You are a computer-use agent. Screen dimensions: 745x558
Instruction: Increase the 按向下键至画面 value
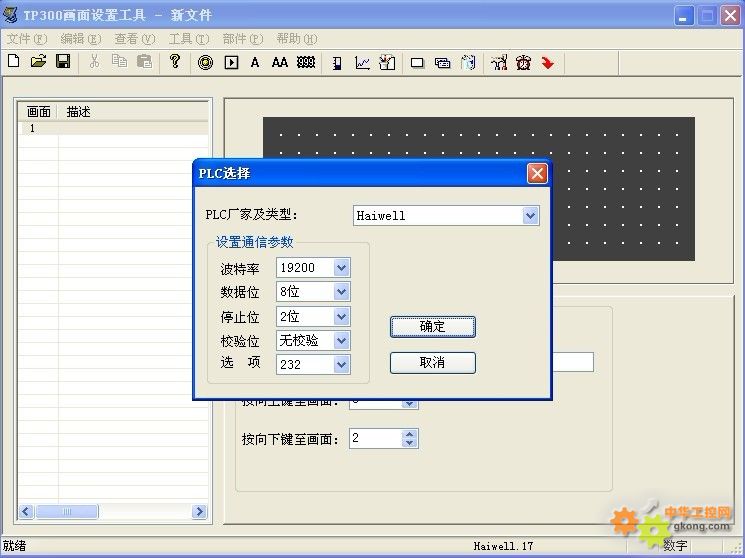tap(409, 434)
